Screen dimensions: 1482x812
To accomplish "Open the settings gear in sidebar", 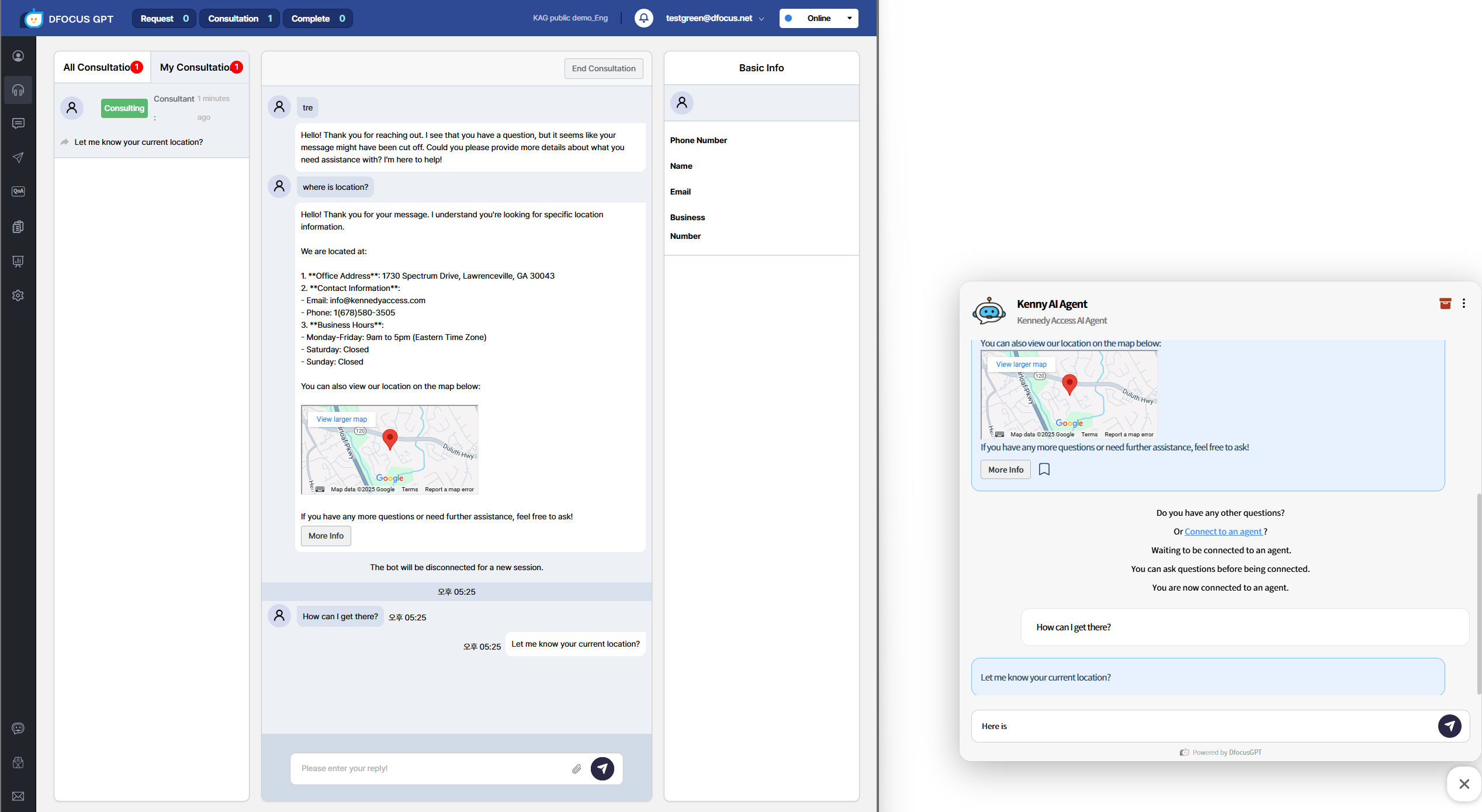I will pyautogui.click(x=18, y=296).
